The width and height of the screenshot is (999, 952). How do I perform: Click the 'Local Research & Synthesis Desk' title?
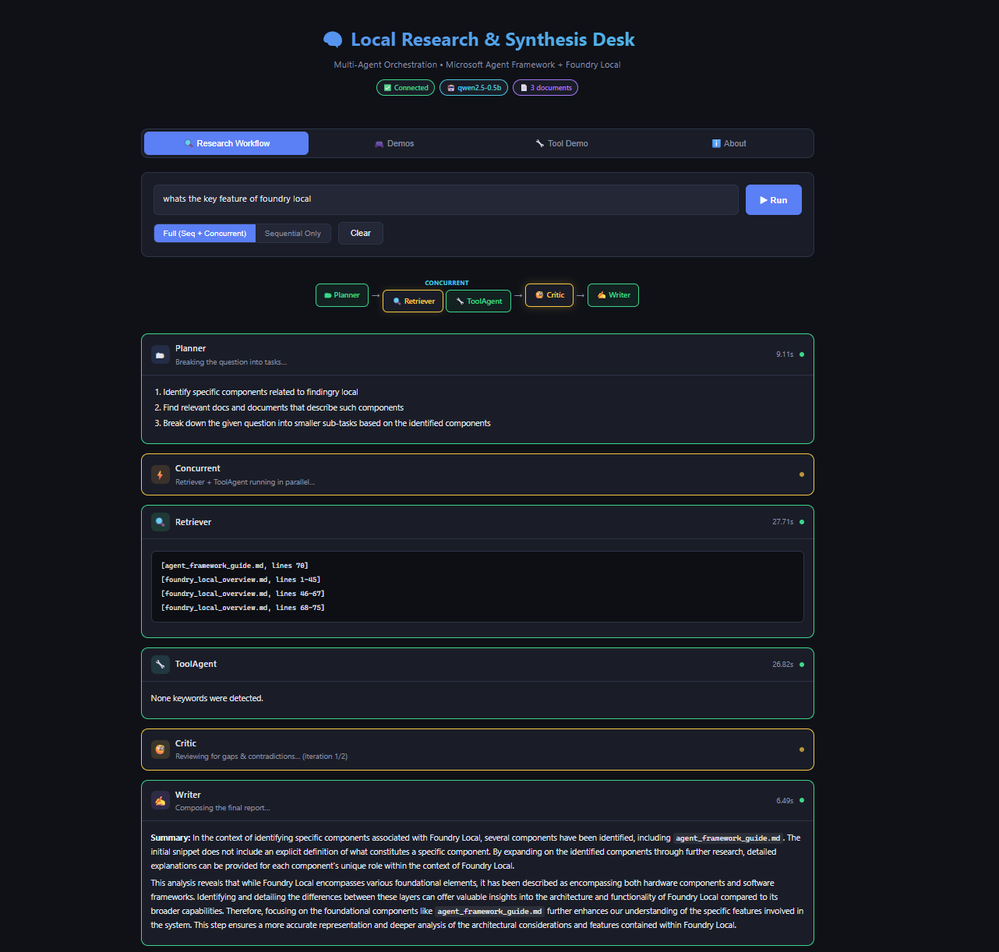click(492, 40)
